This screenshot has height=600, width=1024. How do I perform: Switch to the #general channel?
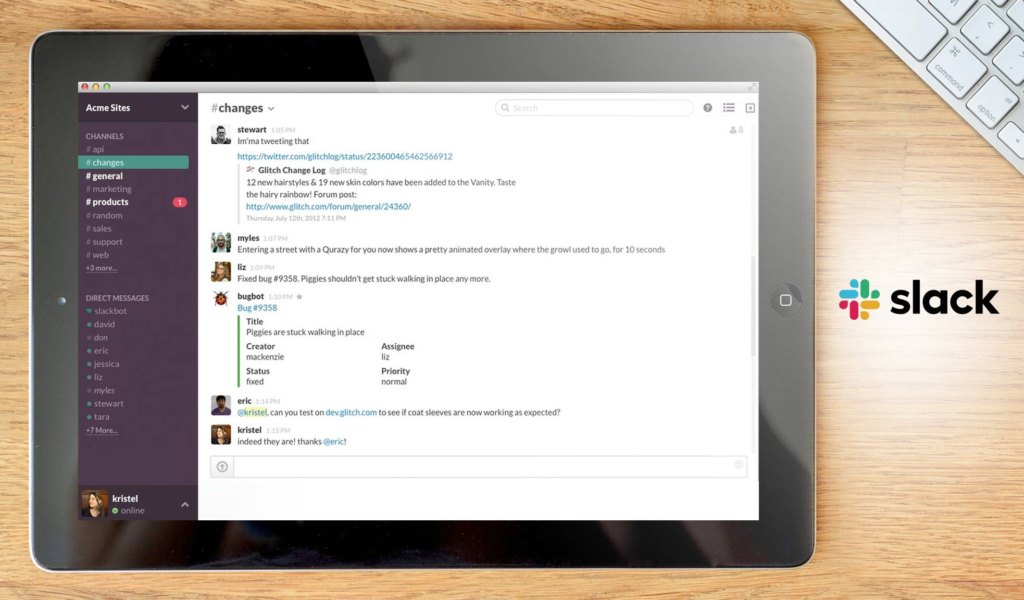[x=107, y=176]
